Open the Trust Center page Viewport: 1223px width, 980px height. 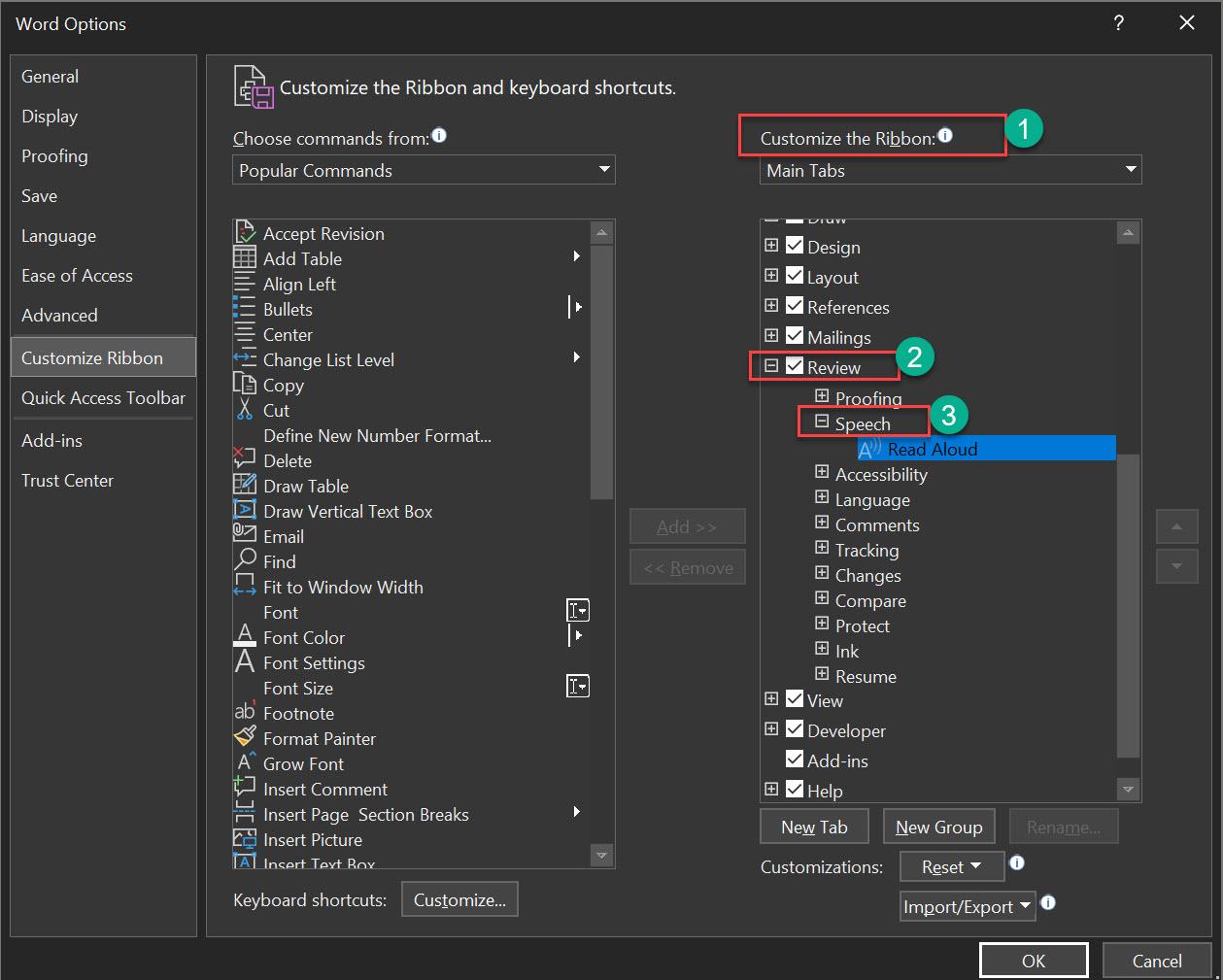click(x=103, y=480)
